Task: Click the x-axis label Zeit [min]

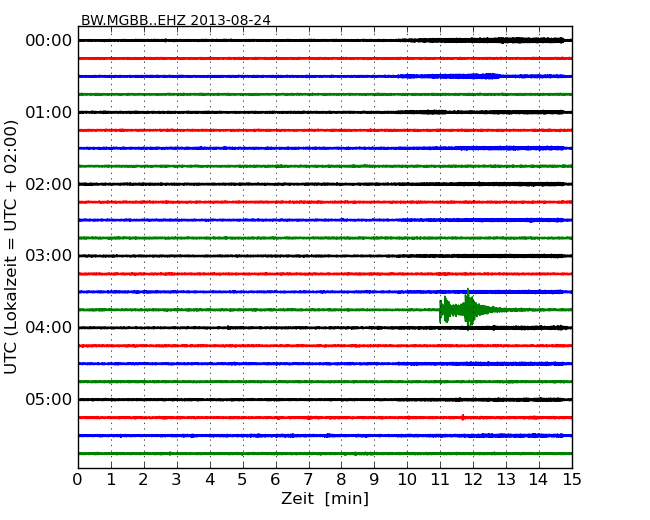Action: 325,498
